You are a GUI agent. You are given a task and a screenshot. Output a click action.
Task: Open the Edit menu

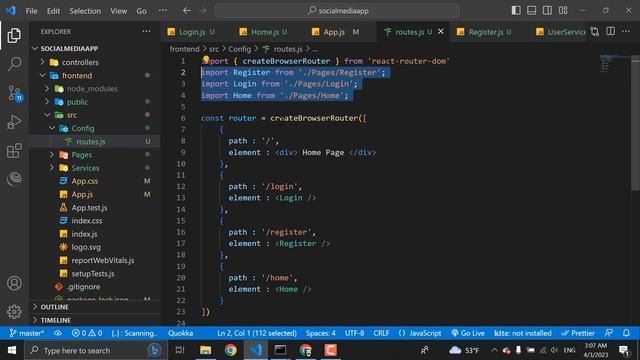(53, 11)
